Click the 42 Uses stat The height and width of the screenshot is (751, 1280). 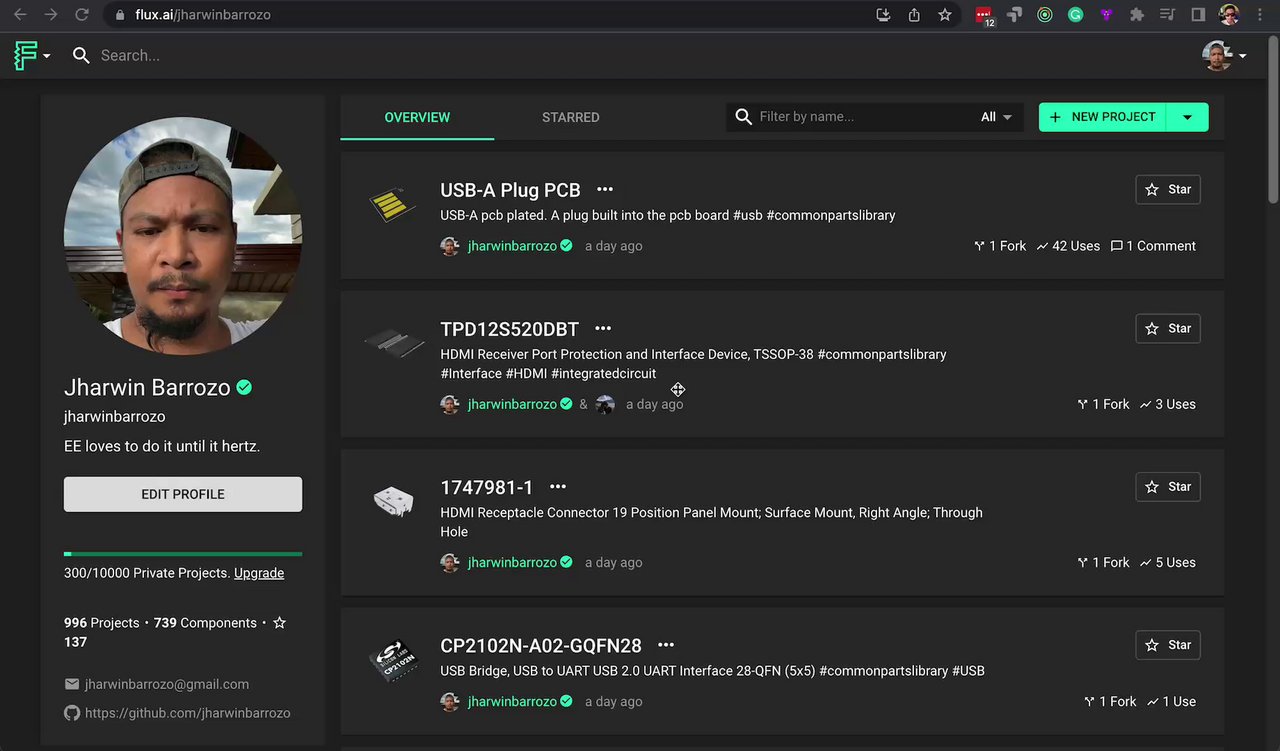point(1068,246)
